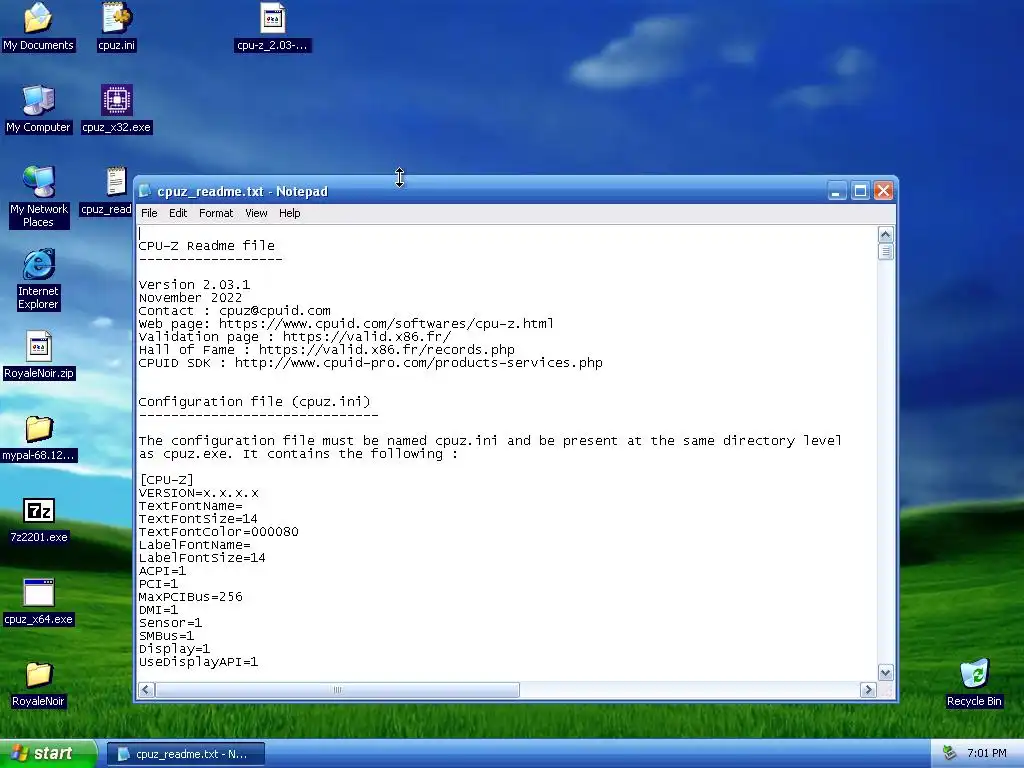Select the mypal-68.12 folder icon
The height and width of the screenshot is (768, 1024).
pyautogui.click(x=39, y=437)
